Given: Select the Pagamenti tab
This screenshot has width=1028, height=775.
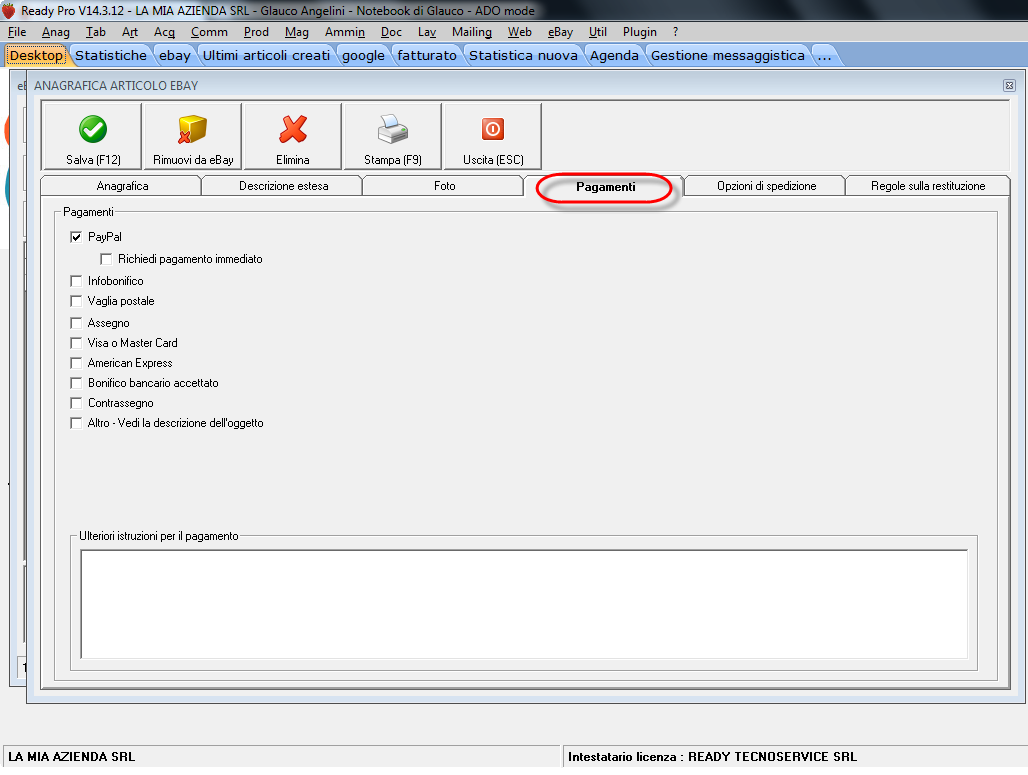Looking at the screenshot, I should [x=605, y=187].
